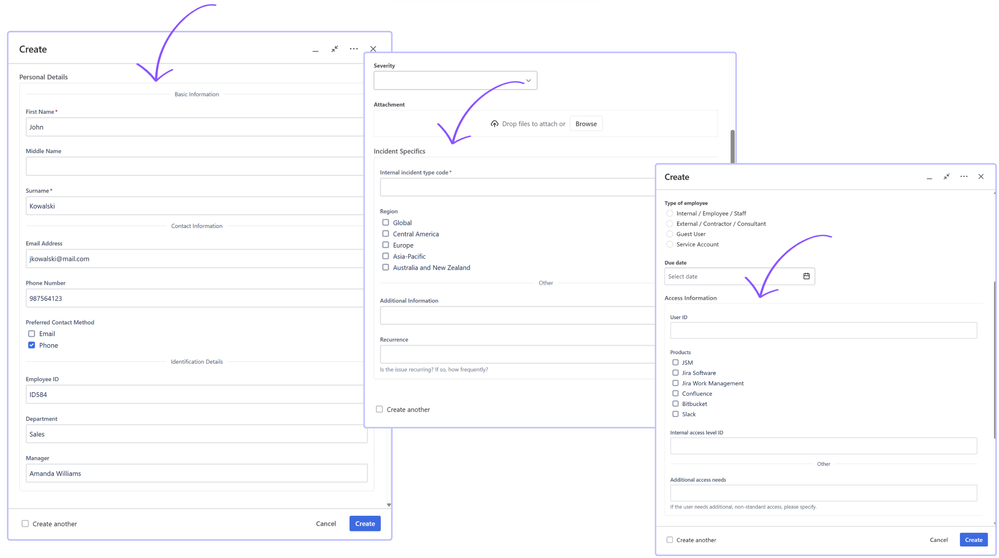Click the upload cloud icon in Attachment area
Image resolution: width=999 pixels, height=558 pixels.
494,124
